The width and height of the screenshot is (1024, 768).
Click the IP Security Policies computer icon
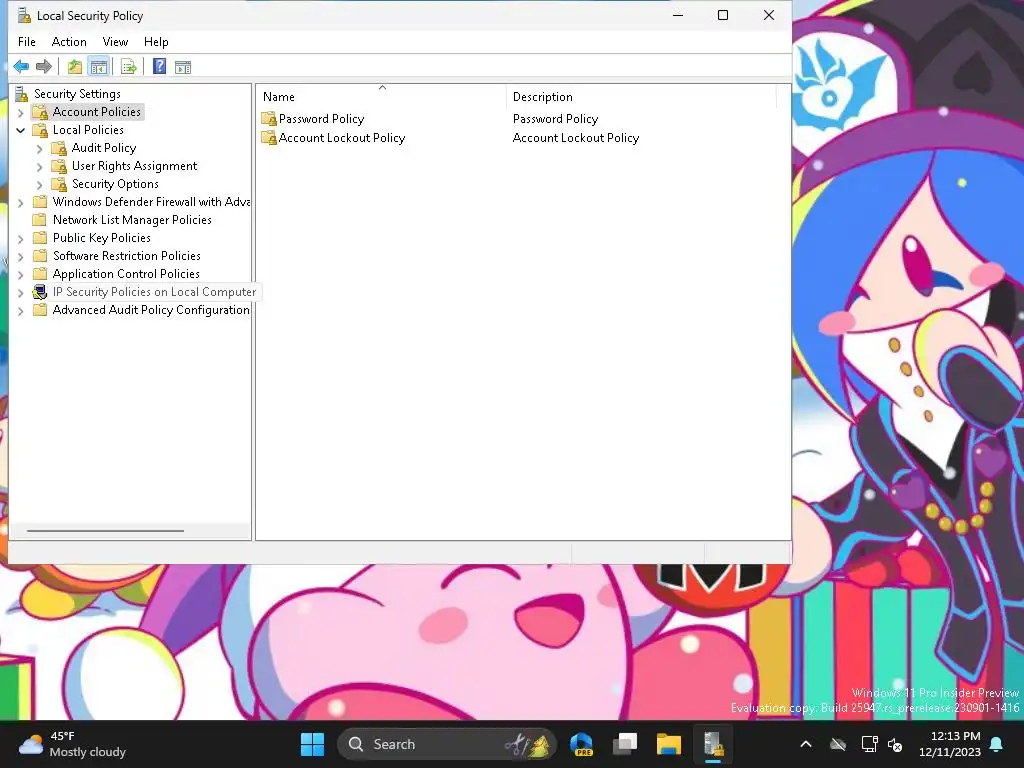click(40, 292)
